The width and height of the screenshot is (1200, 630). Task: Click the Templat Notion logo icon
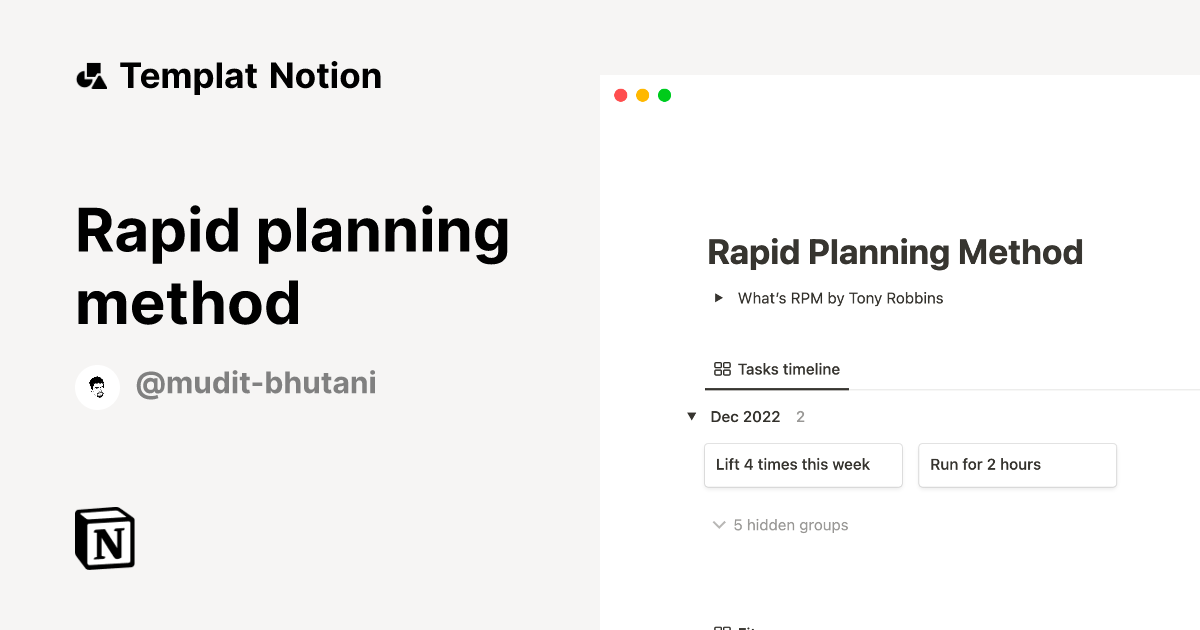pos(91,75)
